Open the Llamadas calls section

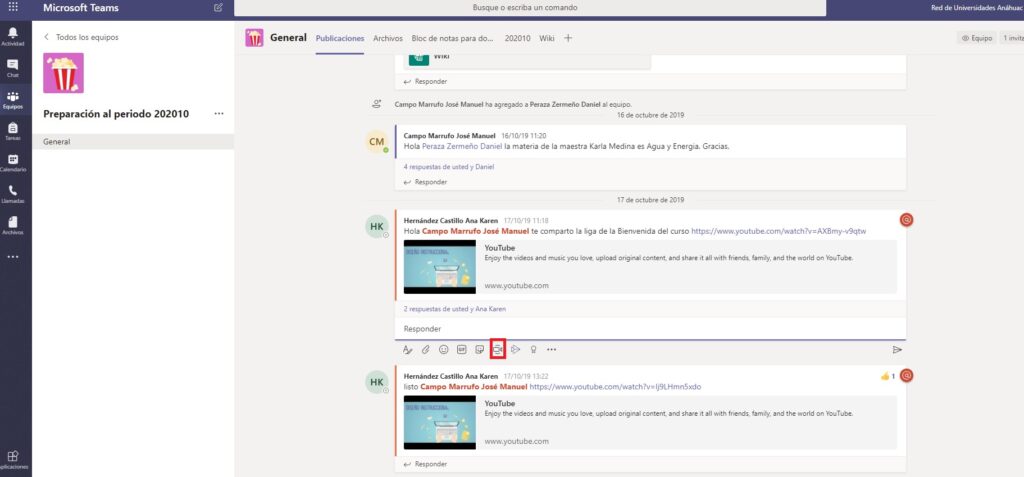pos(13,193)
